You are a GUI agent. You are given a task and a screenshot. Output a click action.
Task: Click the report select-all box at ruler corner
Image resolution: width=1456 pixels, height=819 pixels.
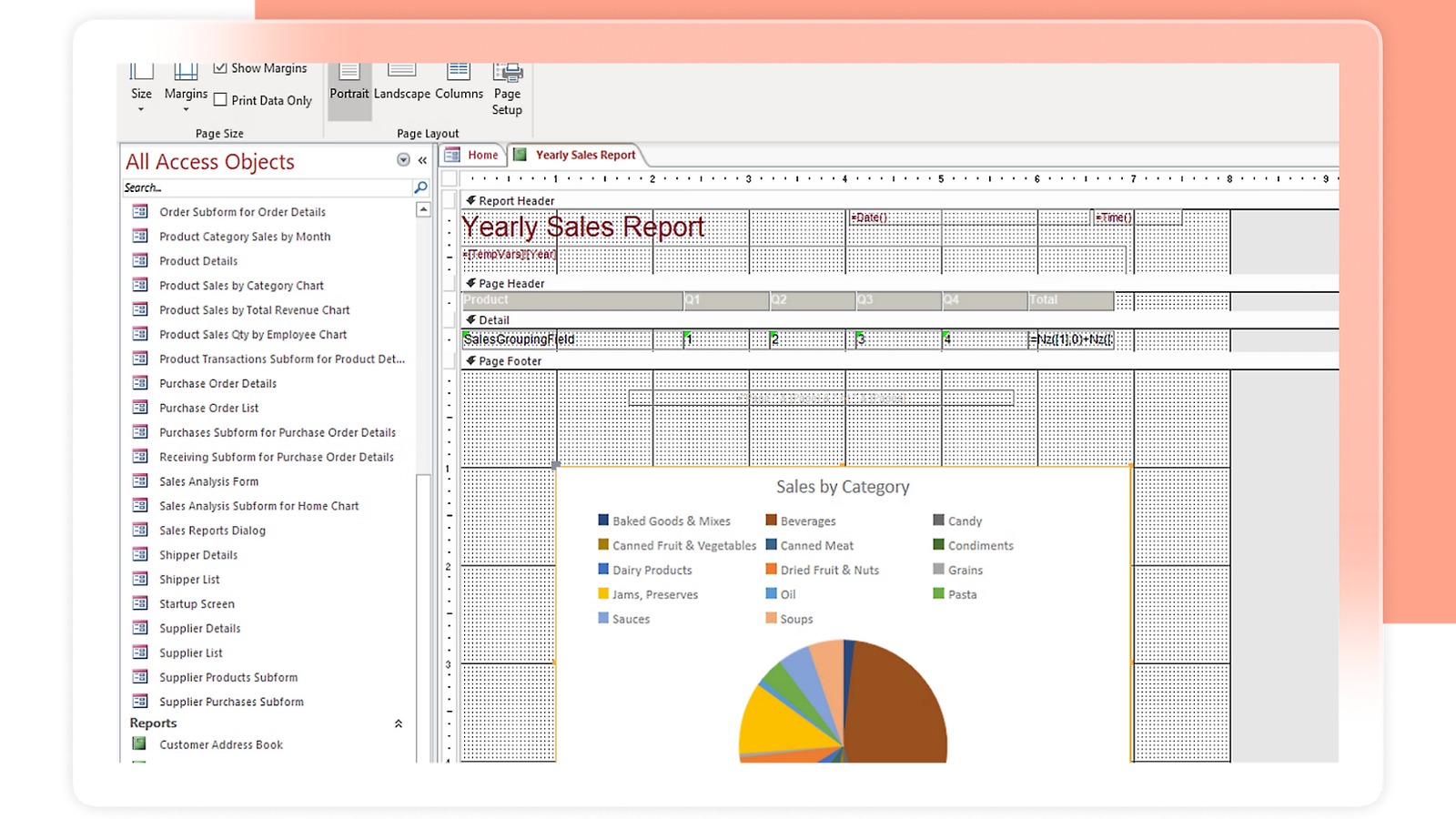450,178
